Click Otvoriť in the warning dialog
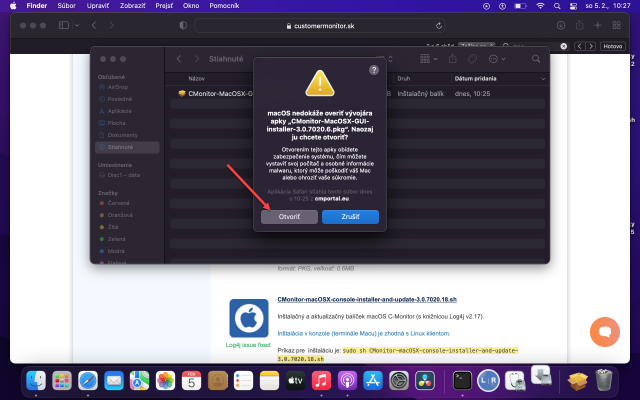The height and width of the screenshot is (400, 640). (x=289, y=217)
